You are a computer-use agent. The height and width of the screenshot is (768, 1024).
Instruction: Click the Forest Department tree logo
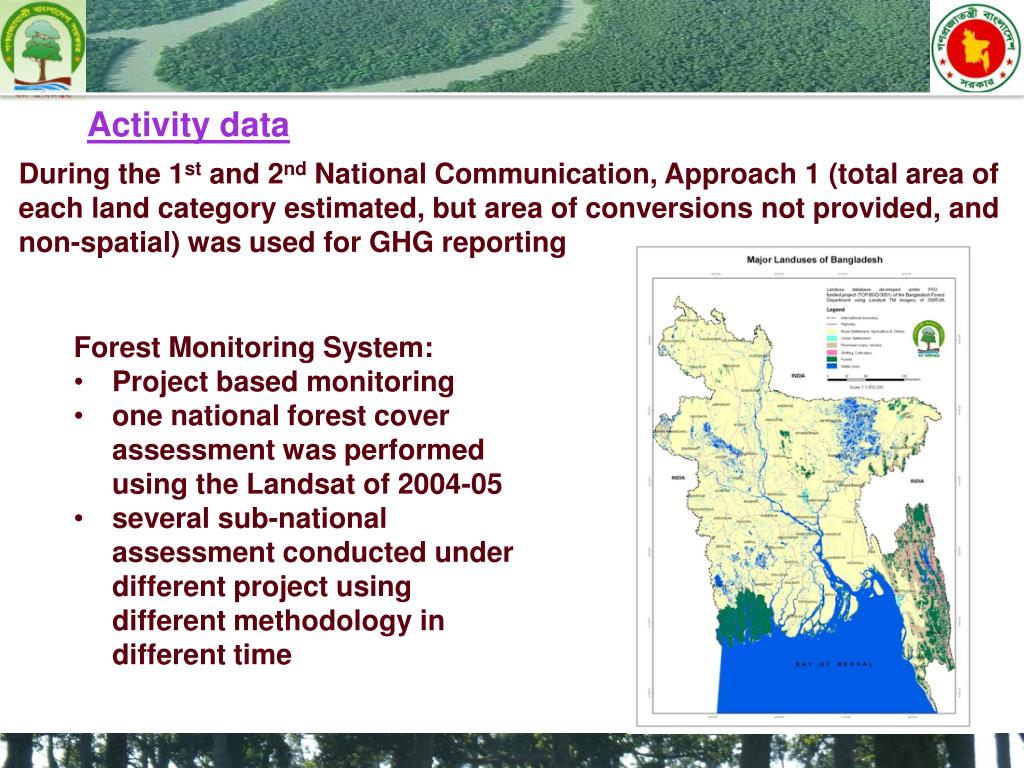42,47
